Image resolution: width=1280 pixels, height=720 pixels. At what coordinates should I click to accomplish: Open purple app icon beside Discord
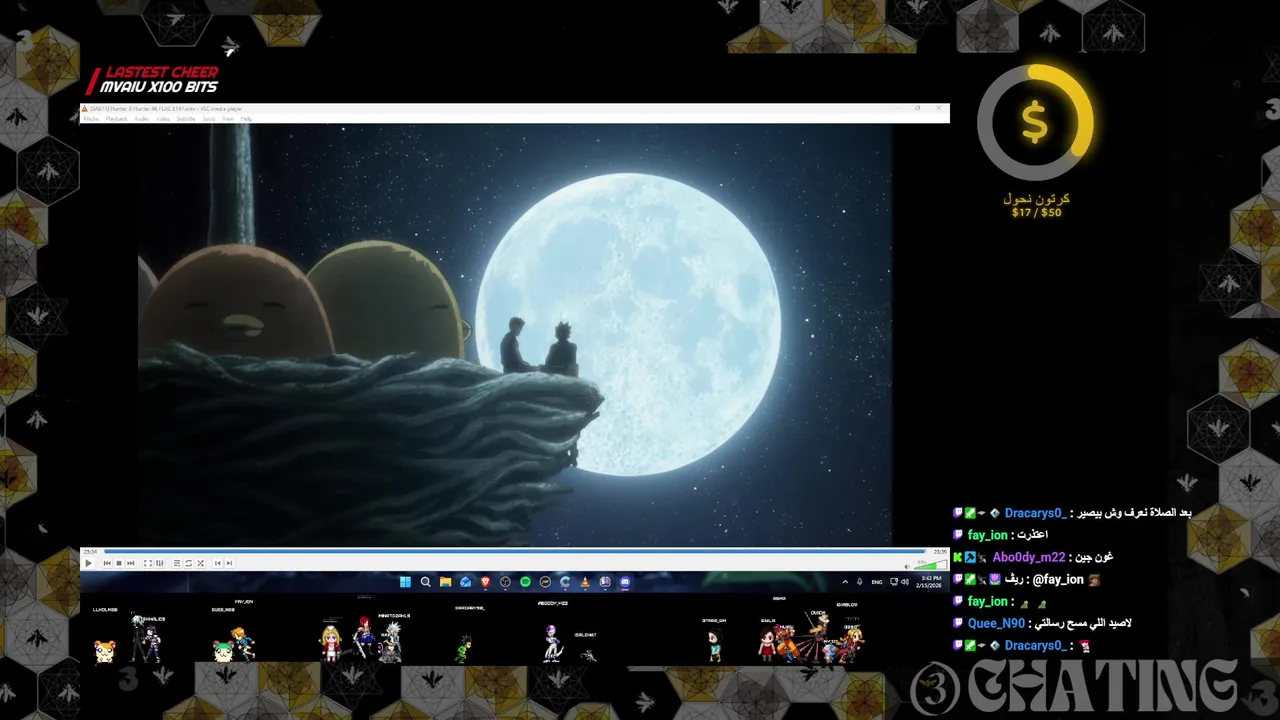605,582
